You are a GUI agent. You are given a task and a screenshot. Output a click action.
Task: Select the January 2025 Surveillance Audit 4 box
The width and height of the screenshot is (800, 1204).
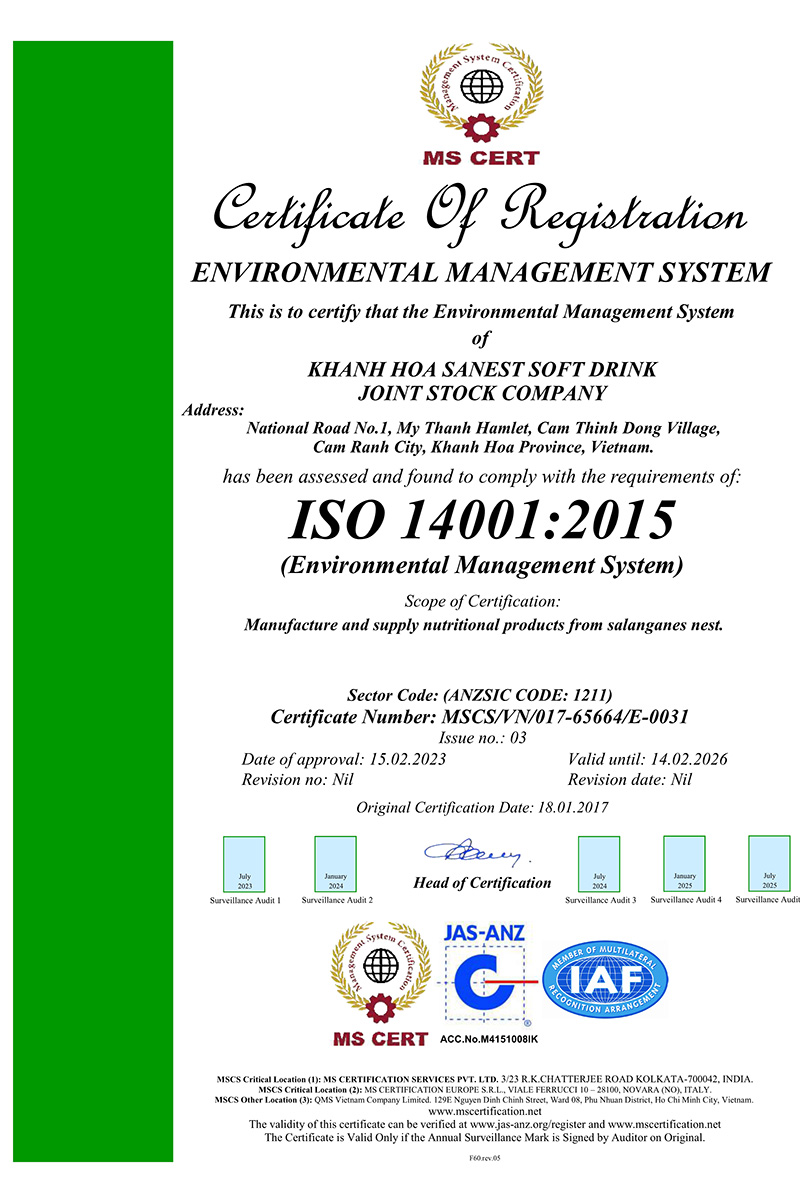(x=685, y=864)
